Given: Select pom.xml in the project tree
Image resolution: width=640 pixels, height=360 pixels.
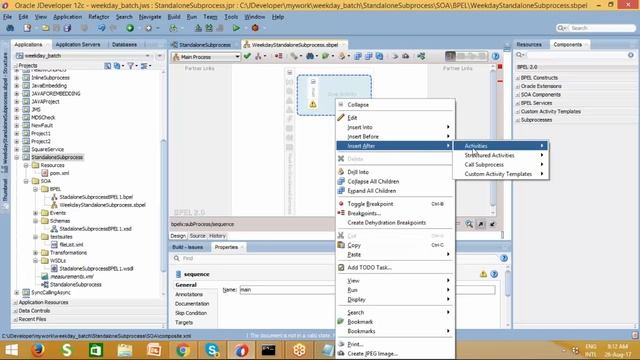Looking at the screenshot, I should point(59,173).
